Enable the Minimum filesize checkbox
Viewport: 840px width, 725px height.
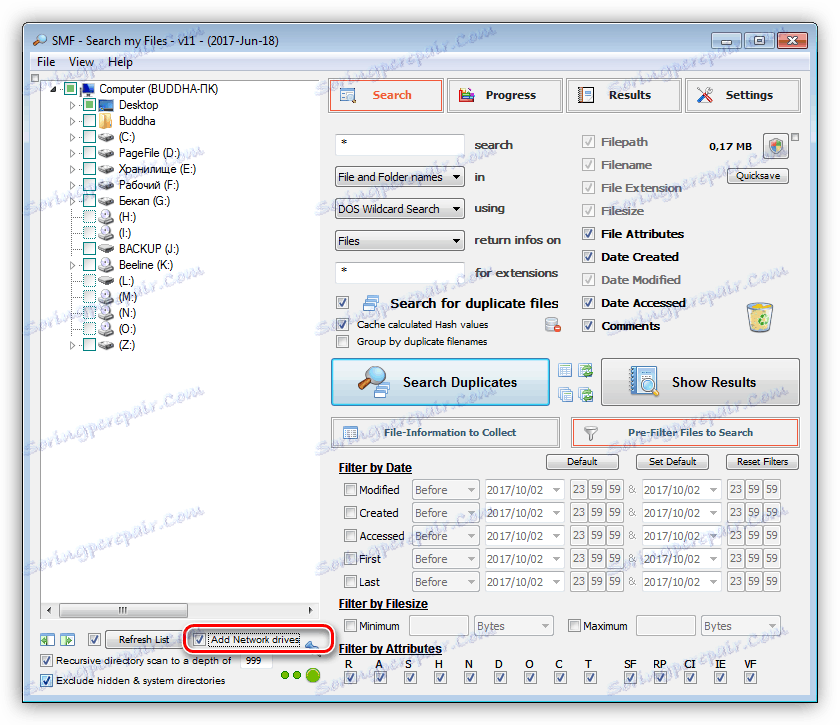(x=350, y=625)
